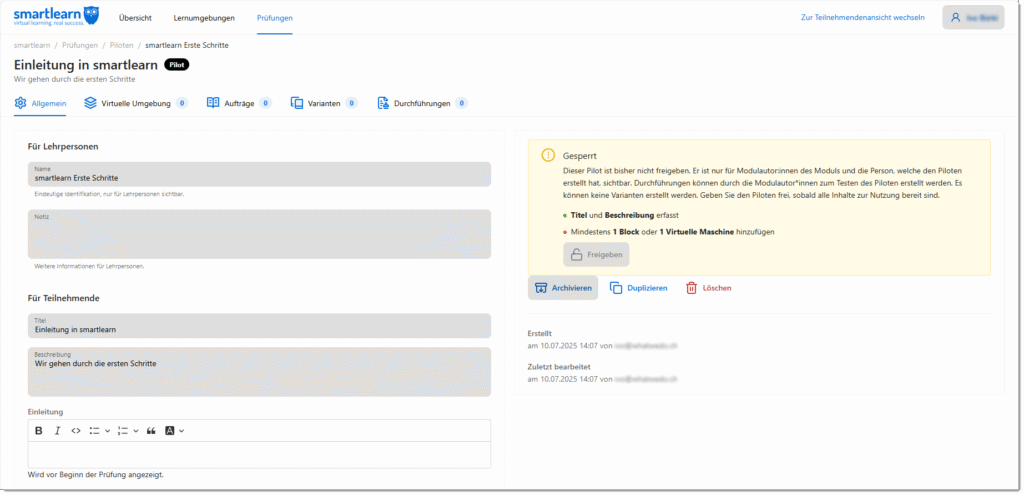Insert a blockquote in Einleitung editor
The width and height of the screenshot is (1024, 495).
[x=151, y=430]
